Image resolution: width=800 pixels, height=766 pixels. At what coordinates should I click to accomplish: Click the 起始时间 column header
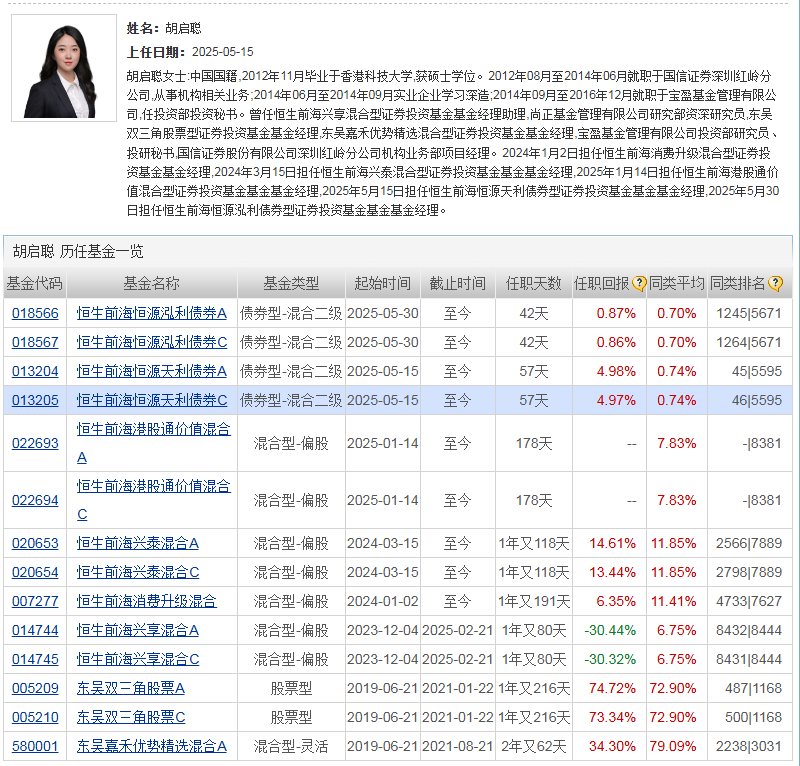point(383,283)
